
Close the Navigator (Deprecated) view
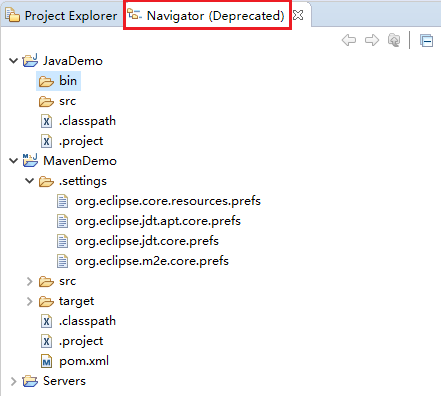pos(298,15)
